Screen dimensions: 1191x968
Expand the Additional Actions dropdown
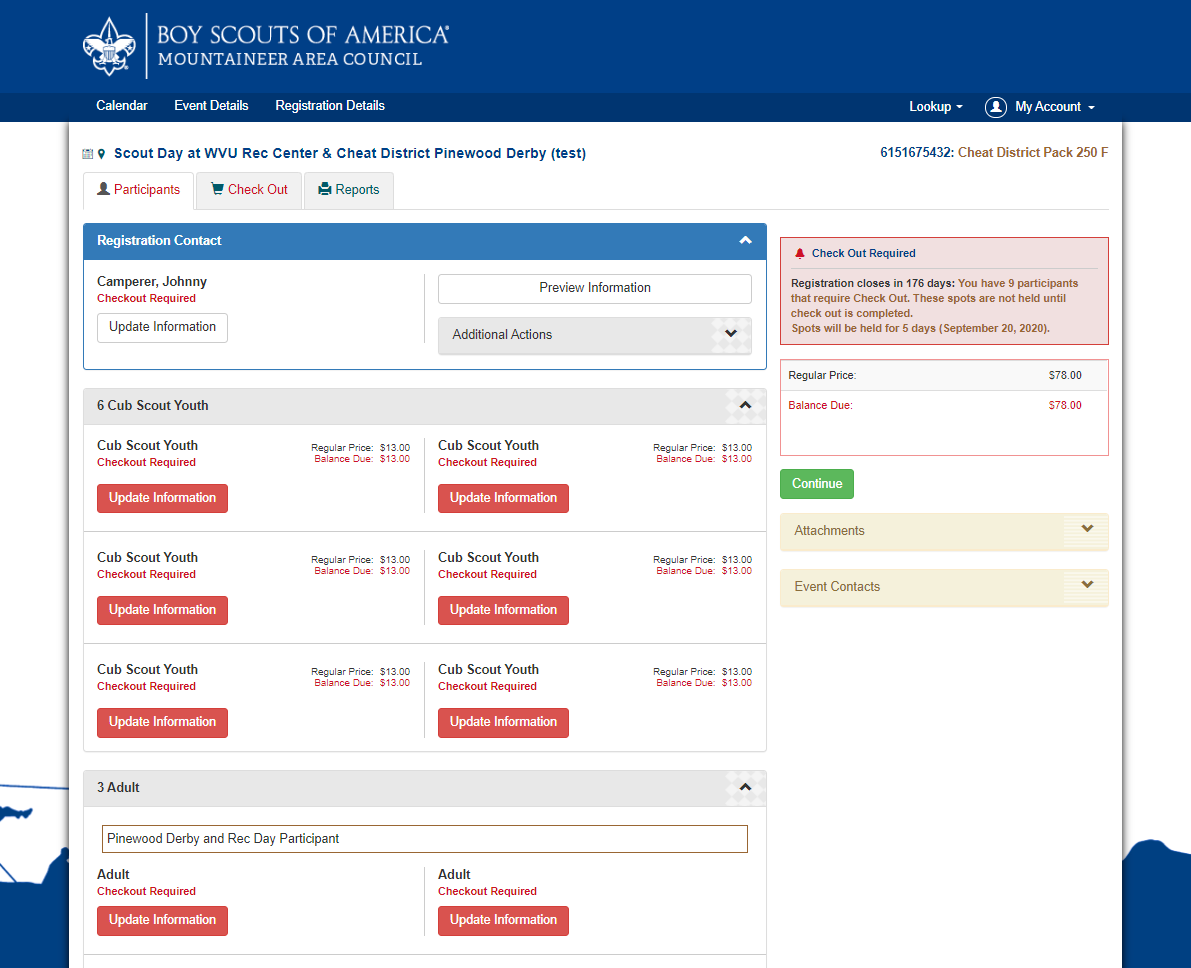coord(595,335)
